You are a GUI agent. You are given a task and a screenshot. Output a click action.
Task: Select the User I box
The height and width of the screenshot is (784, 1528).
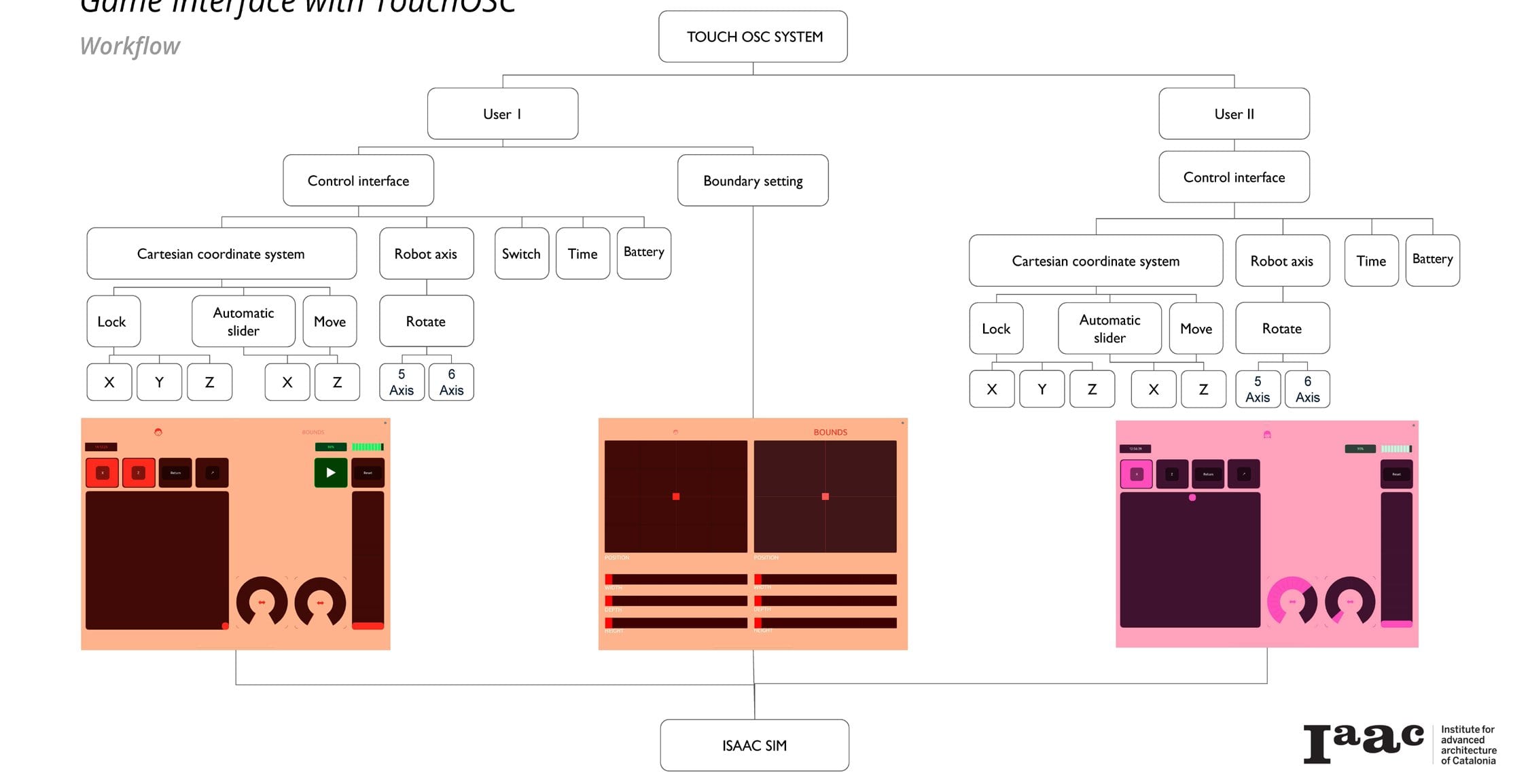[x=503, y=113]
